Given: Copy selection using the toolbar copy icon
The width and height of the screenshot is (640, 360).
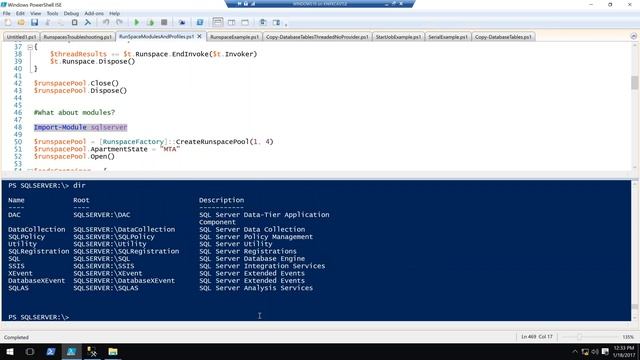Looking at the screenshot, I should tap(61, 22).
